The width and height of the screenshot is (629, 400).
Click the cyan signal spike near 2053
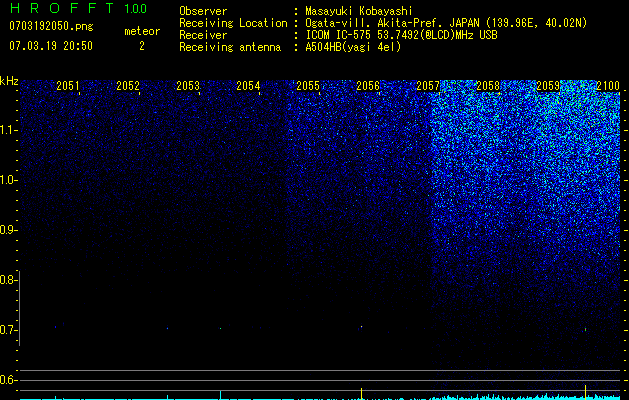coord(220,395)
